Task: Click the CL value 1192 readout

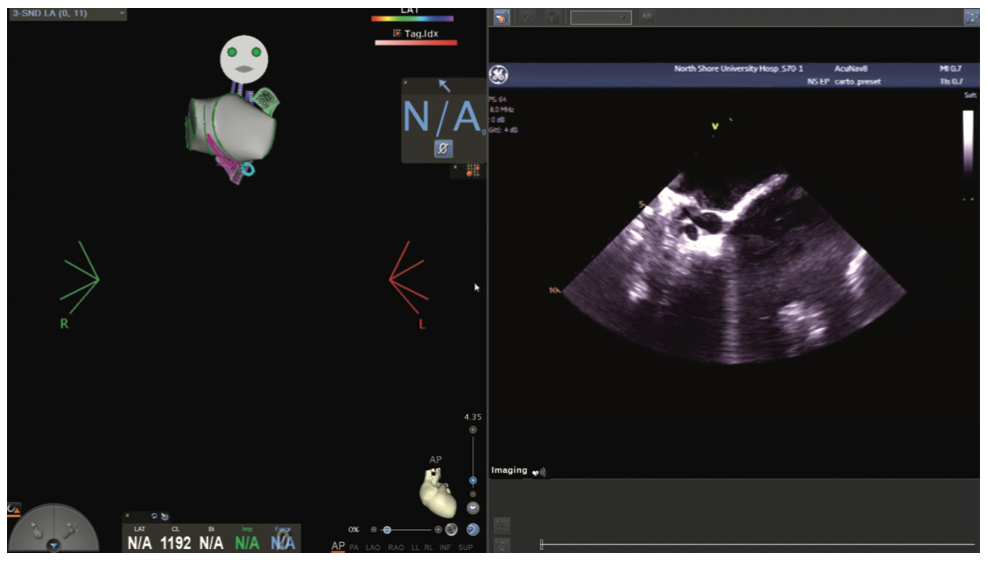Action: click(x=175, y=542)
